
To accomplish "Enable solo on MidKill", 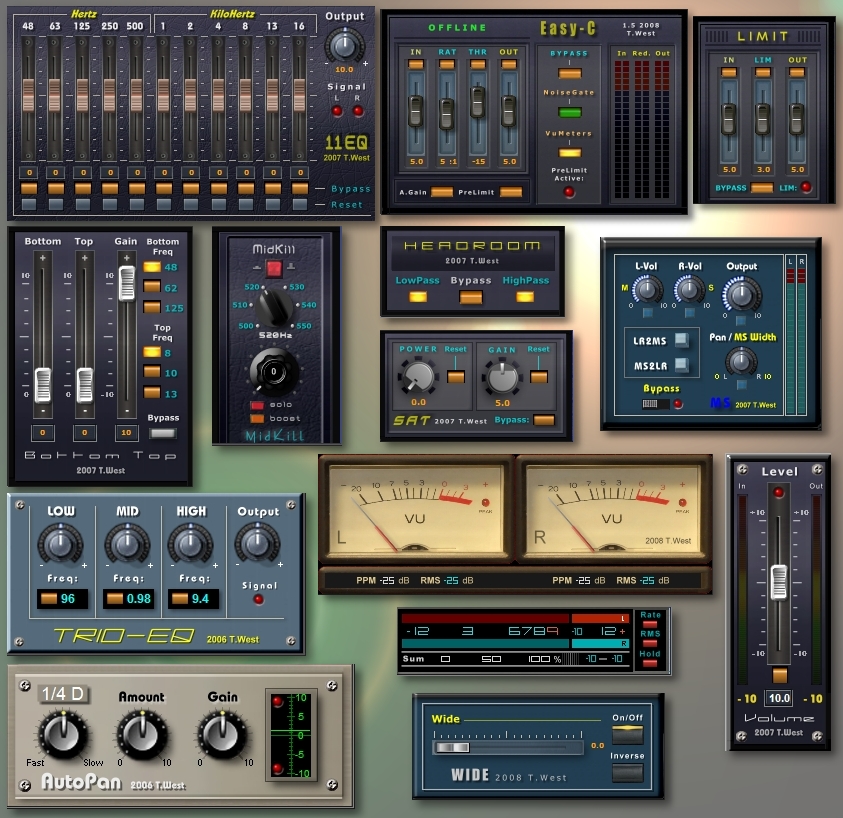I will click(x=258, y=403).
